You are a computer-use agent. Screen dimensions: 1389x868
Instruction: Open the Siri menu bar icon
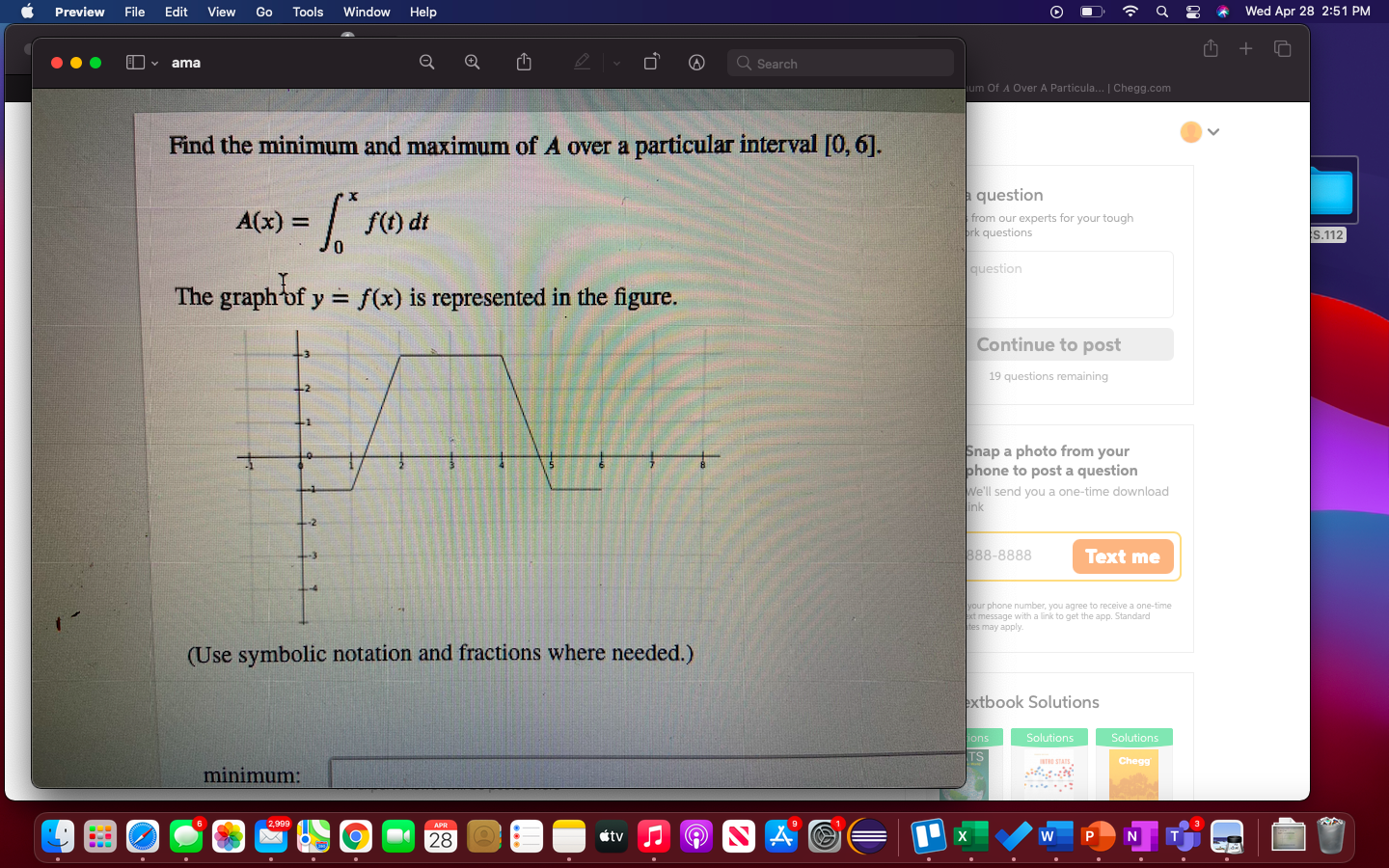1223,12
